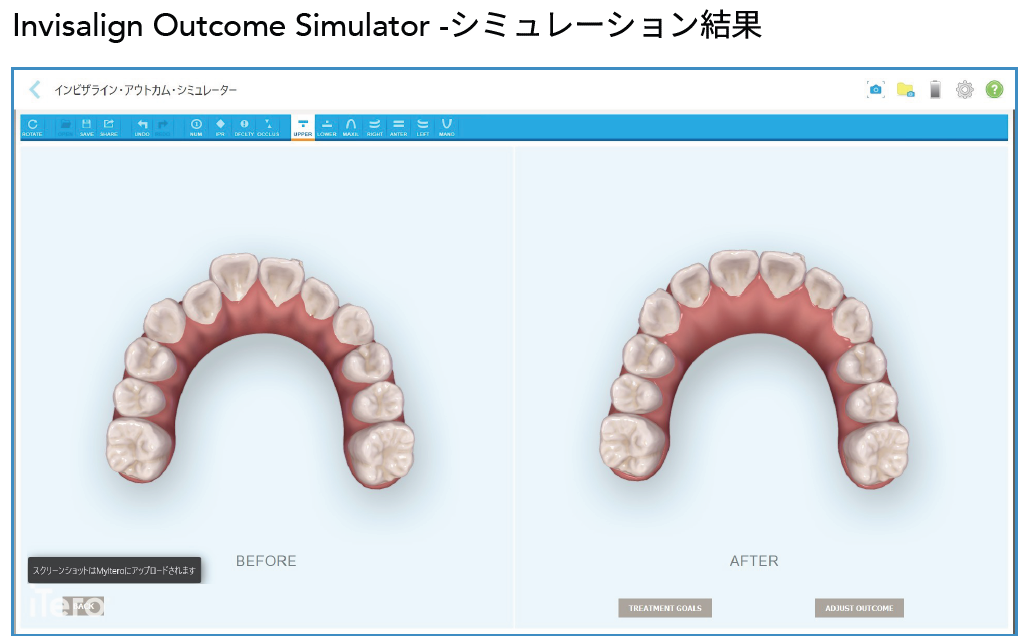Click the TREATMENT GOALS button
The height and width of the screenshot is (638, 1029).
[665, 608]
